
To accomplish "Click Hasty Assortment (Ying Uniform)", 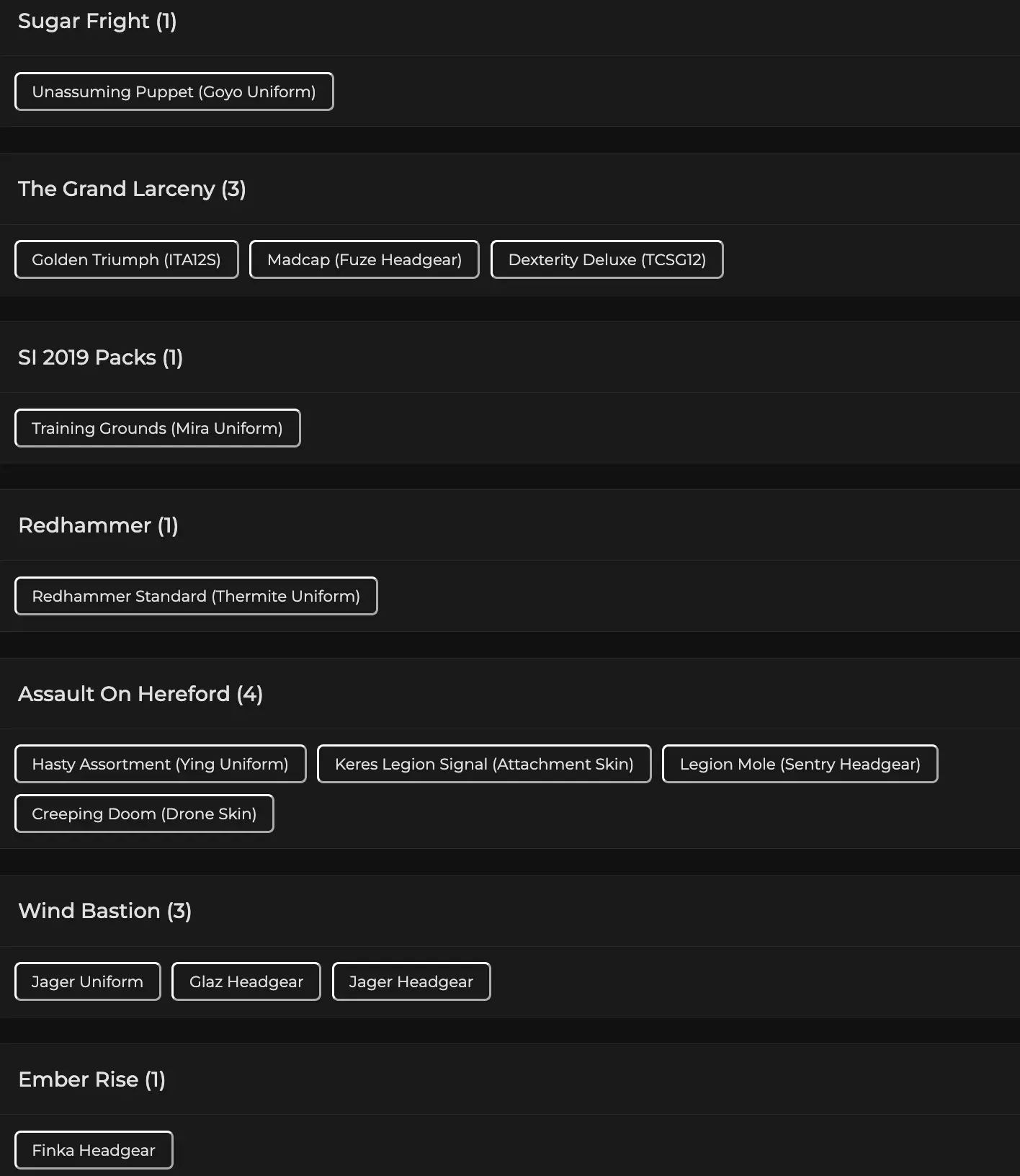I will 160,764.
